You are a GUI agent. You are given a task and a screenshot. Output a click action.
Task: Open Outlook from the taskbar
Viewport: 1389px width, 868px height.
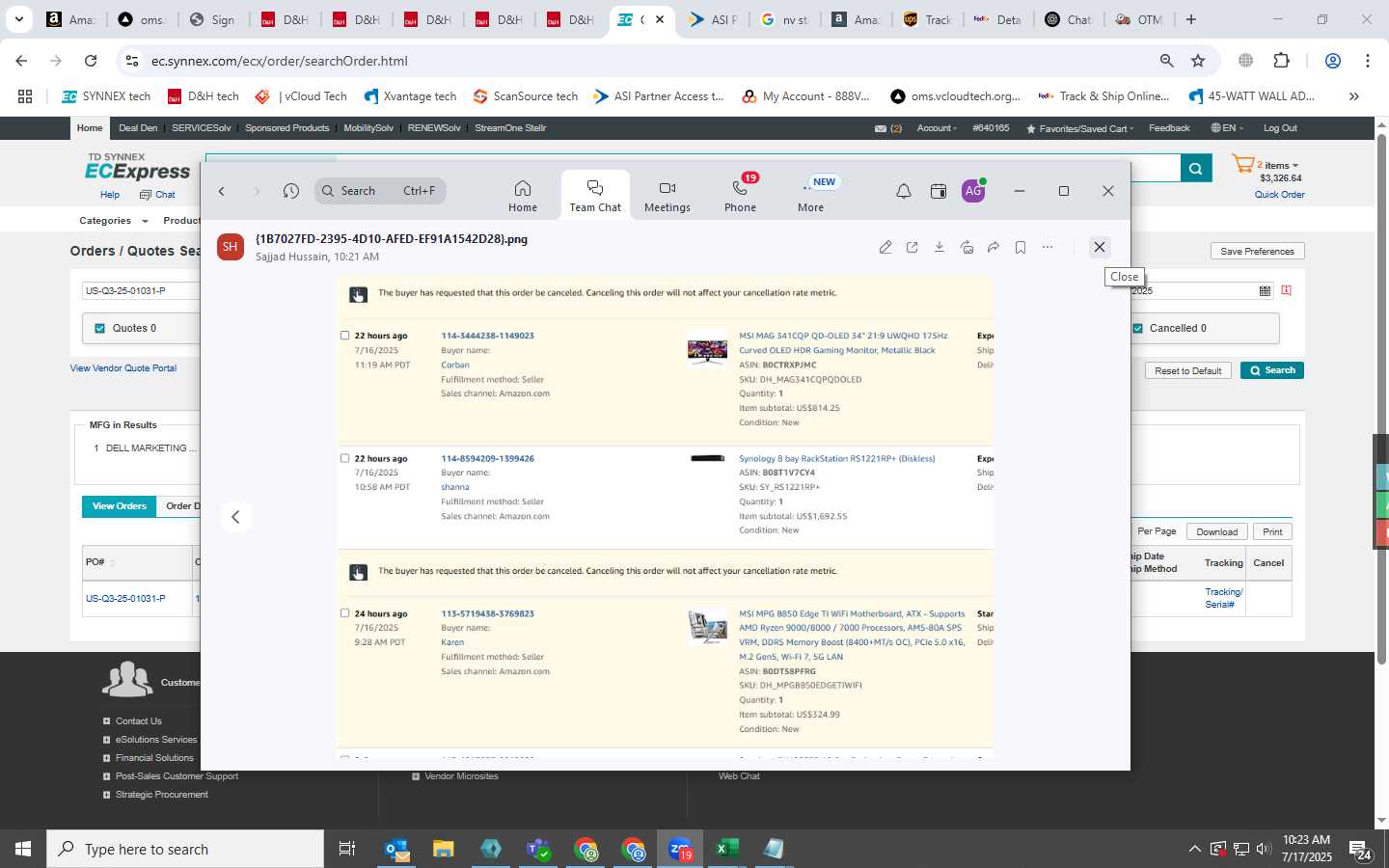(x=396, y=849)
